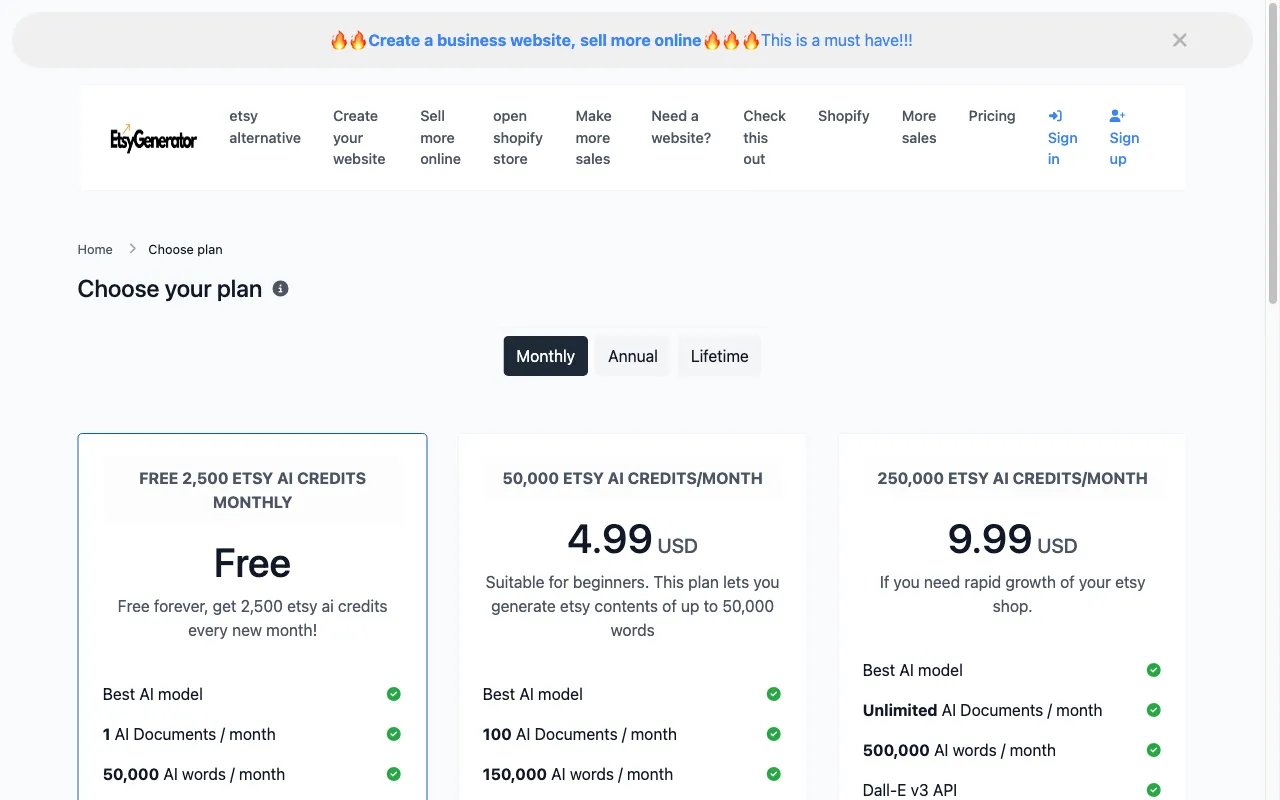This screenshot has height=800, width=1280.
Task: Click the Sign up user-plus icon
Action: click(1118, 116)
